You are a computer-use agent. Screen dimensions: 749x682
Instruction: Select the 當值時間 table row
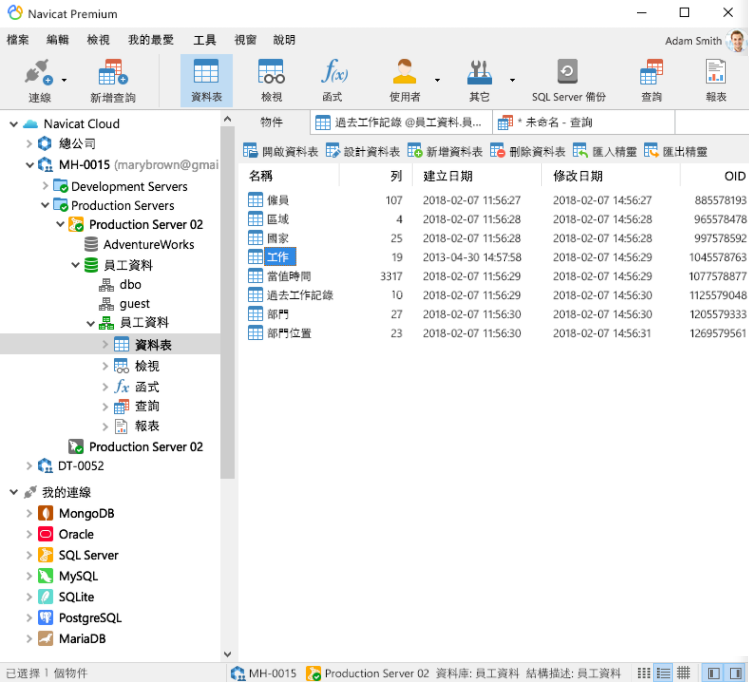(494, 276)
